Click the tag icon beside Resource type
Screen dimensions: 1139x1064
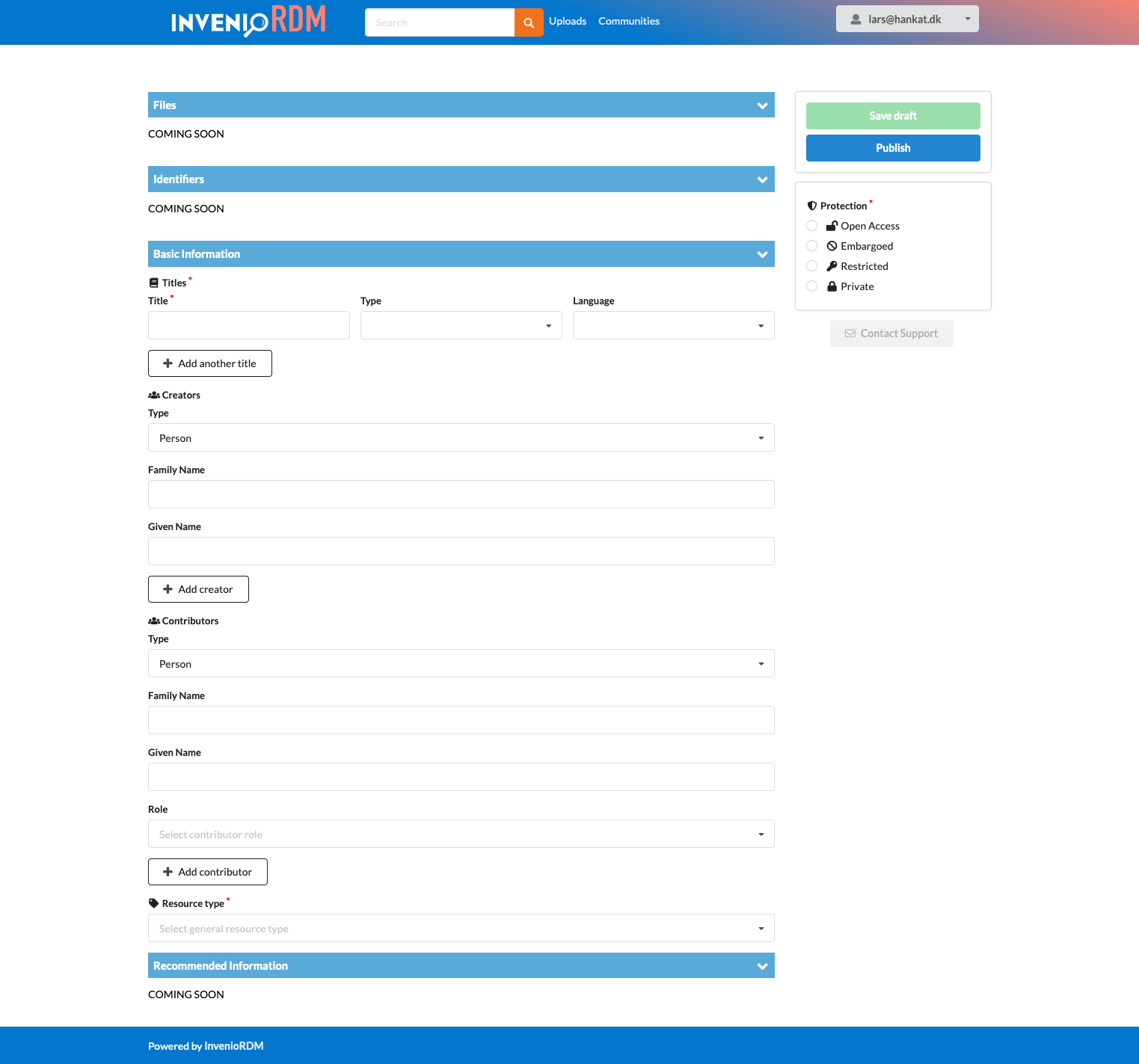tap(154, 903)
